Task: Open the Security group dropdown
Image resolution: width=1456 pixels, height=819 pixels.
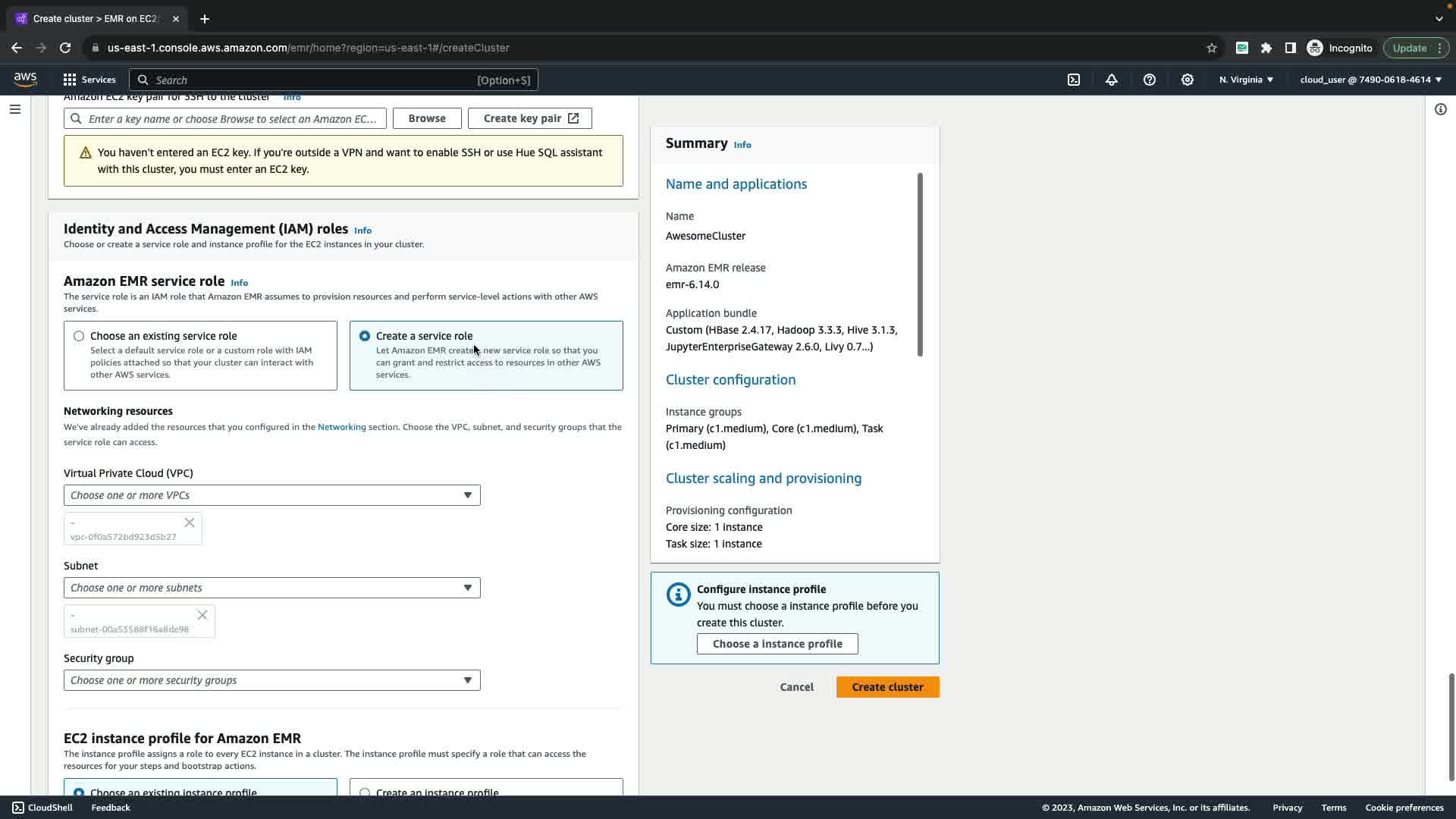Action: tap(271, 680)
